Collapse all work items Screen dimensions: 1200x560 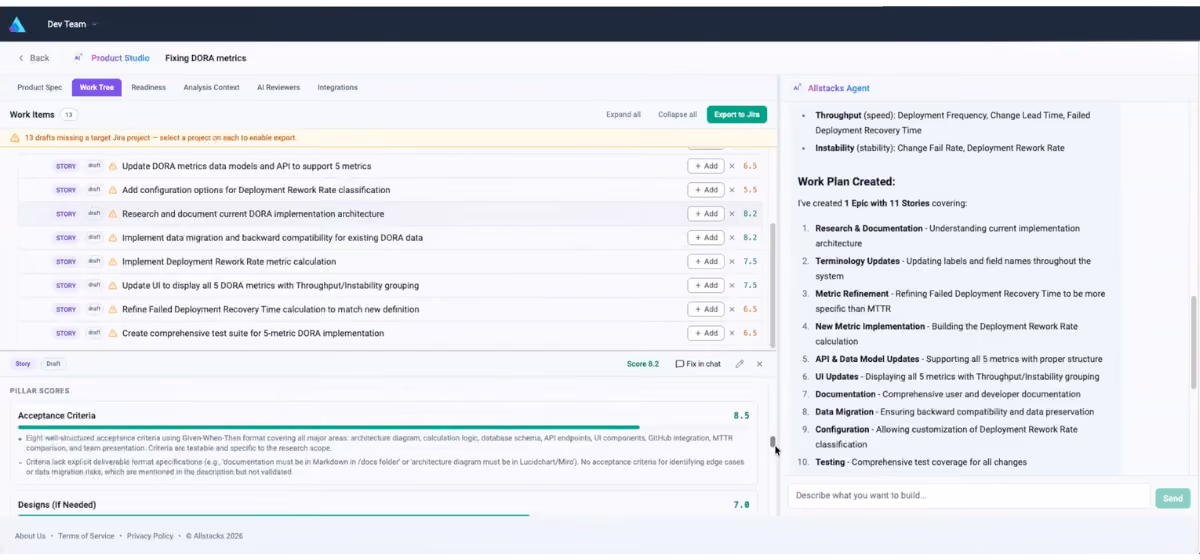[x=677, y=114]
